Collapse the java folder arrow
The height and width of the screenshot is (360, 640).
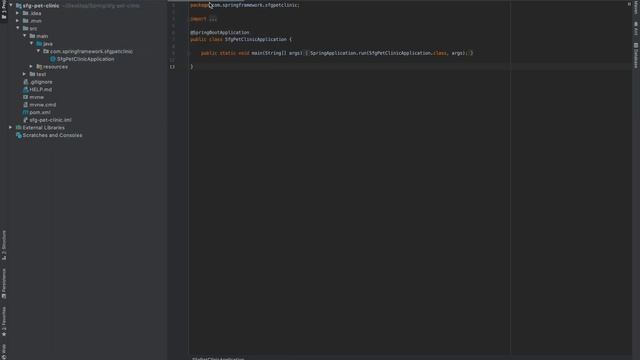click(31, 43)
